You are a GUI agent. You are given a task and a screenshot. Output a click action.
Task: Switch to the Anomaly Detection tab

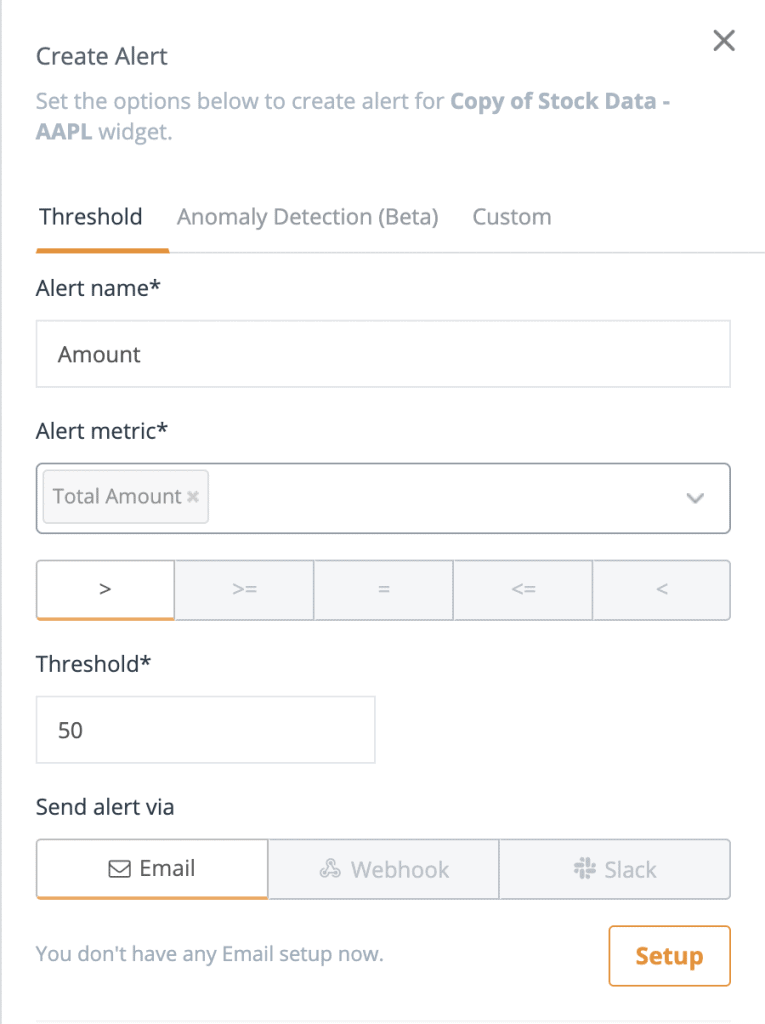tap(307, 216)
